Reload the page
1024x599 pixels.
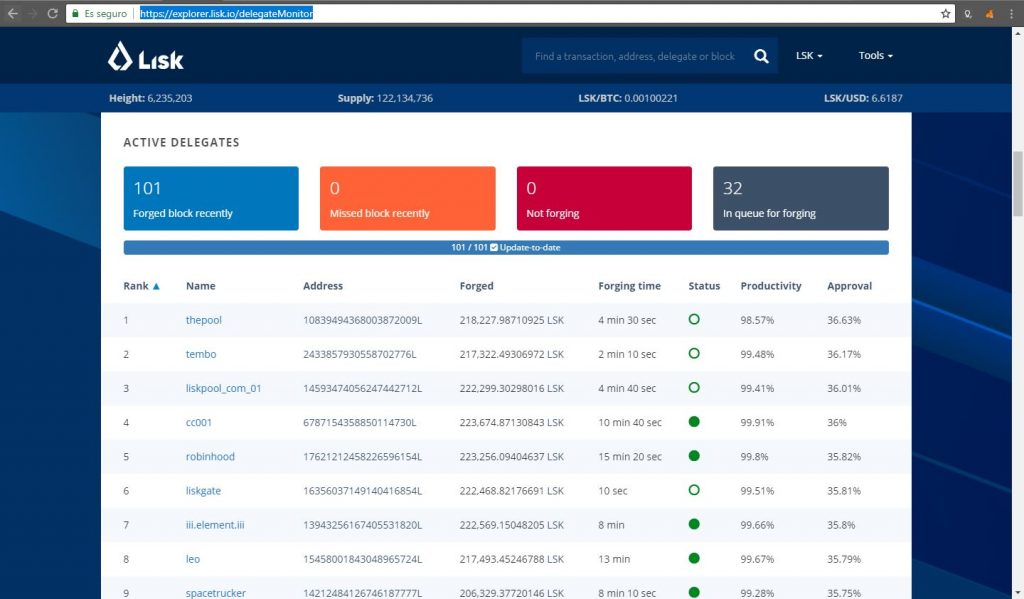(x=52, y=13)
